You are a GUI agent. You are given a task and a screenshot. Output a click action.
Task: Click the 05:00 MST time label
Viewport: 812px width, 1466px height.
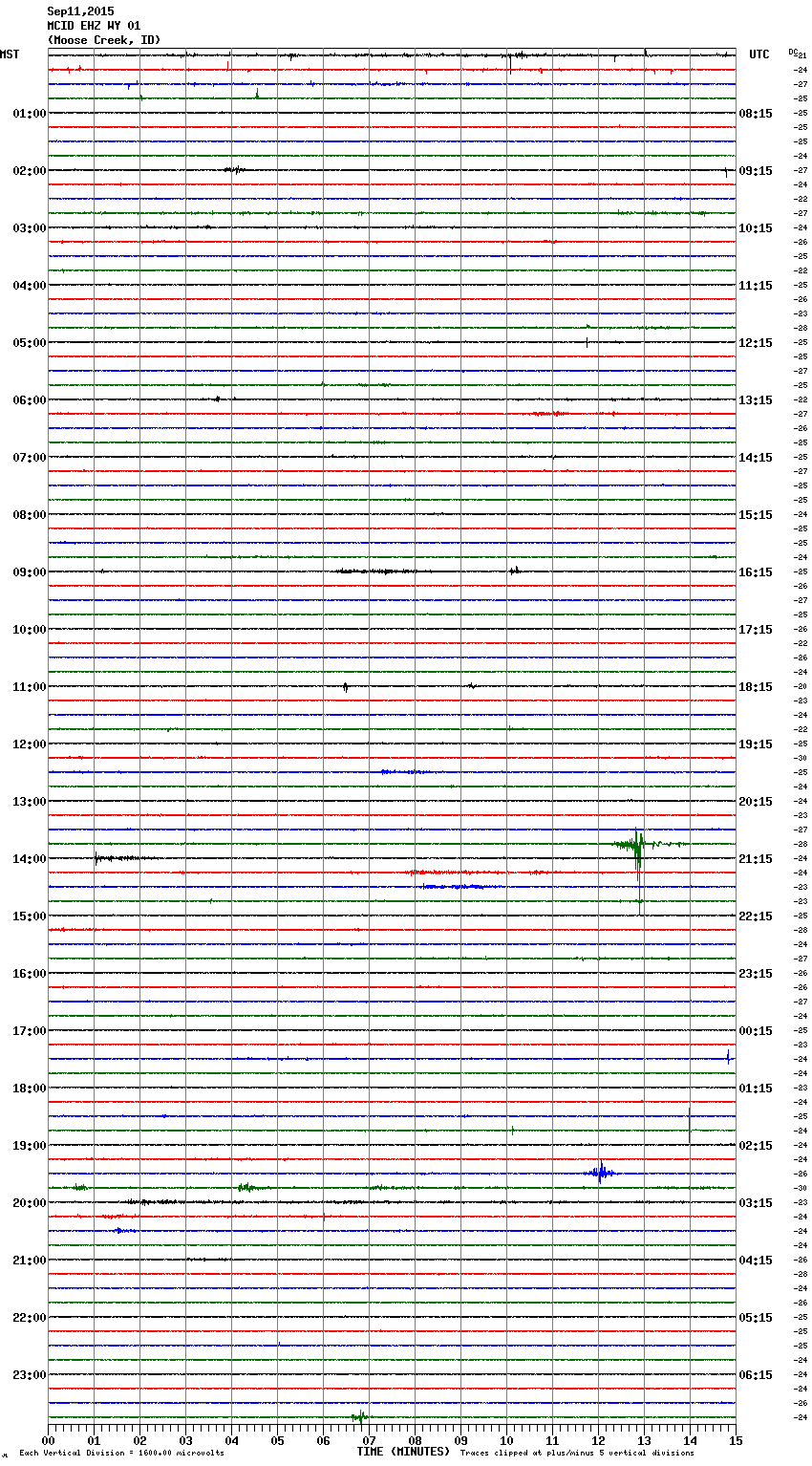(x=30, y=343)
